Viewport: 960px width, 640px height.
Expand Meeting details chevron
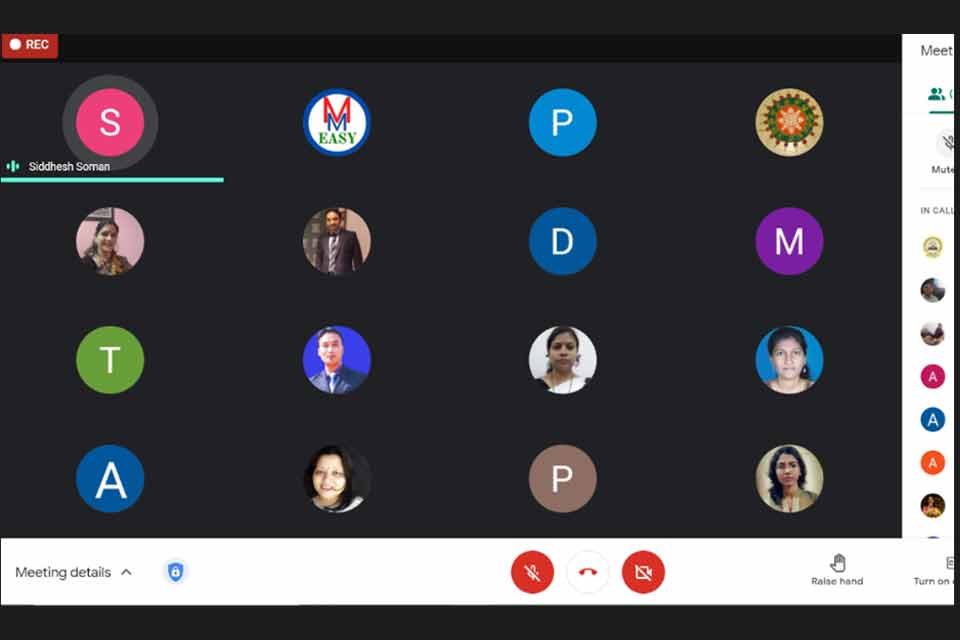click(x=127, y=572)
